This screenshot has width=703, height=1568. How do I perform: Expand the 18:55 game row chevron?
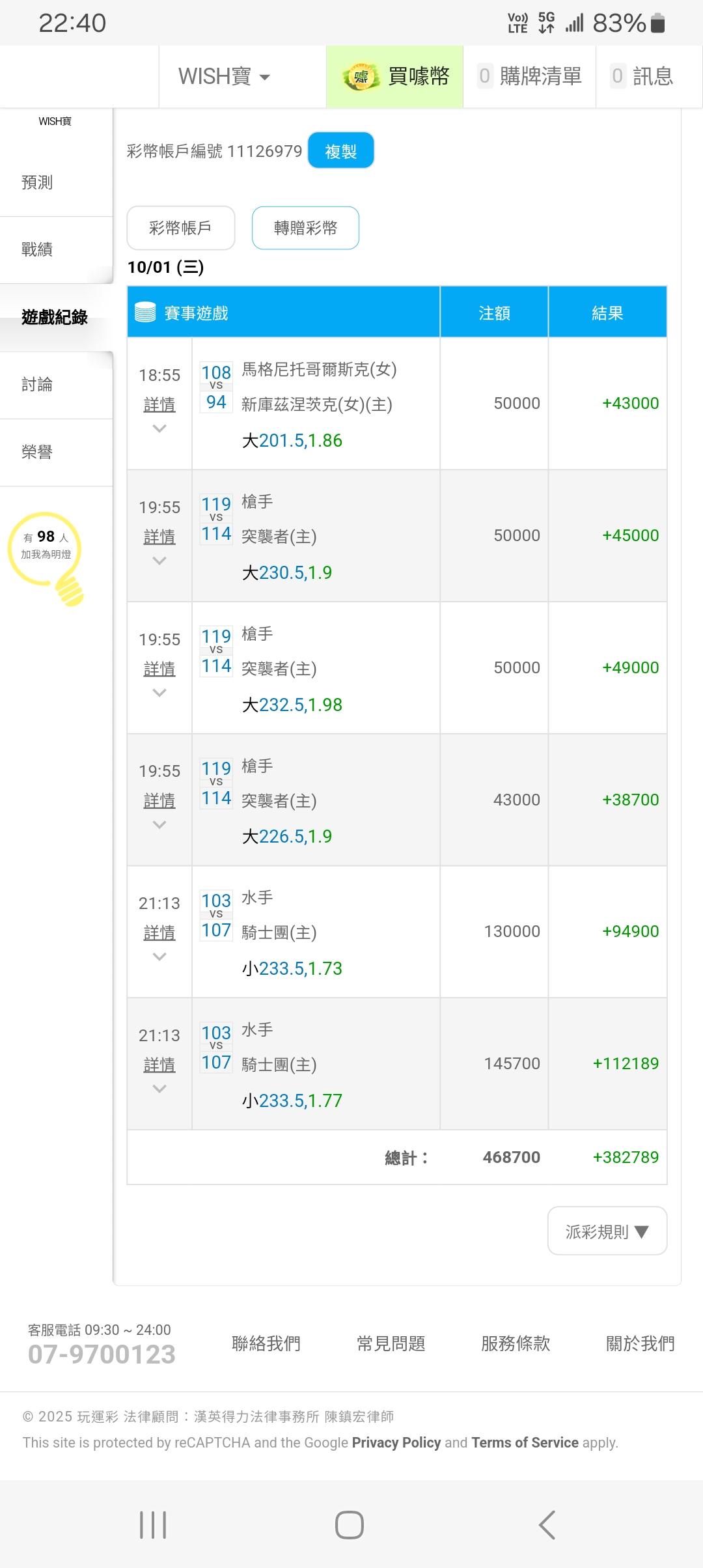pos(159,428)
